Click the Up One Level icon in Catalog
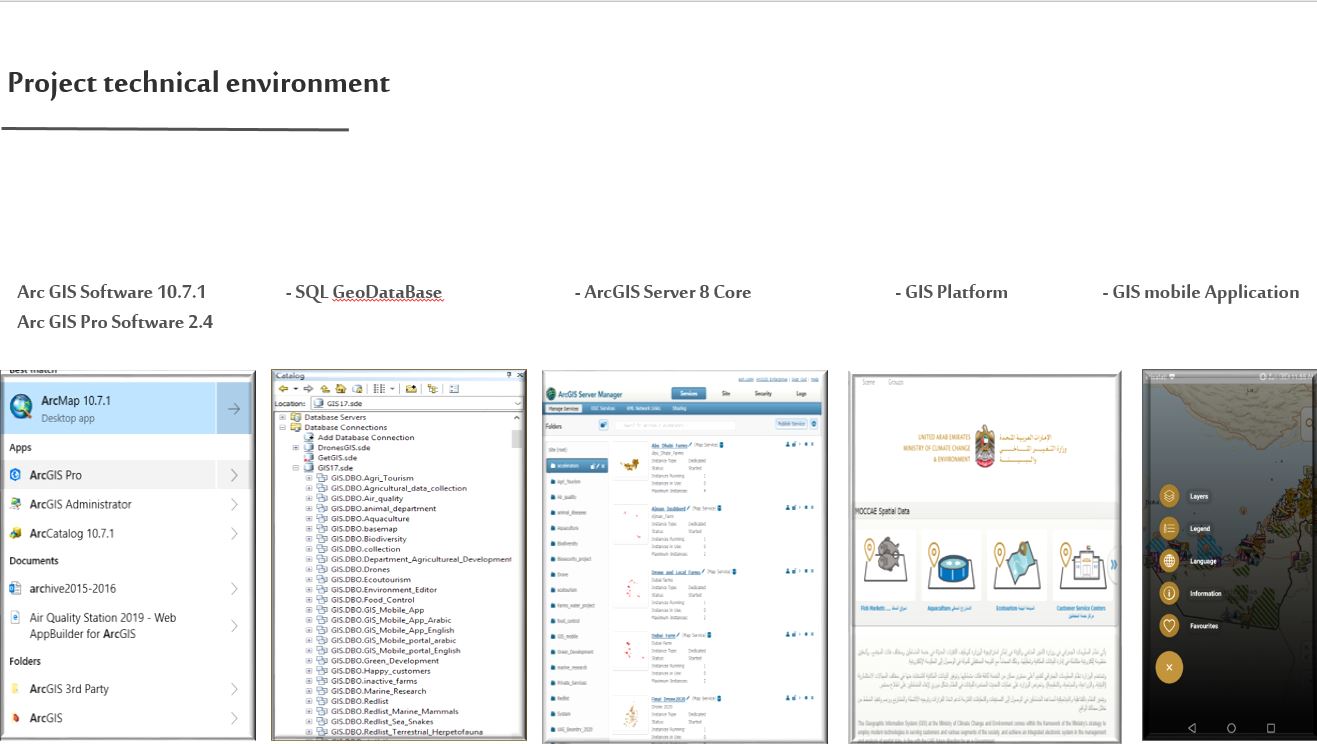1317x744 pixels. pyautogui.click(x=325, y=389)
